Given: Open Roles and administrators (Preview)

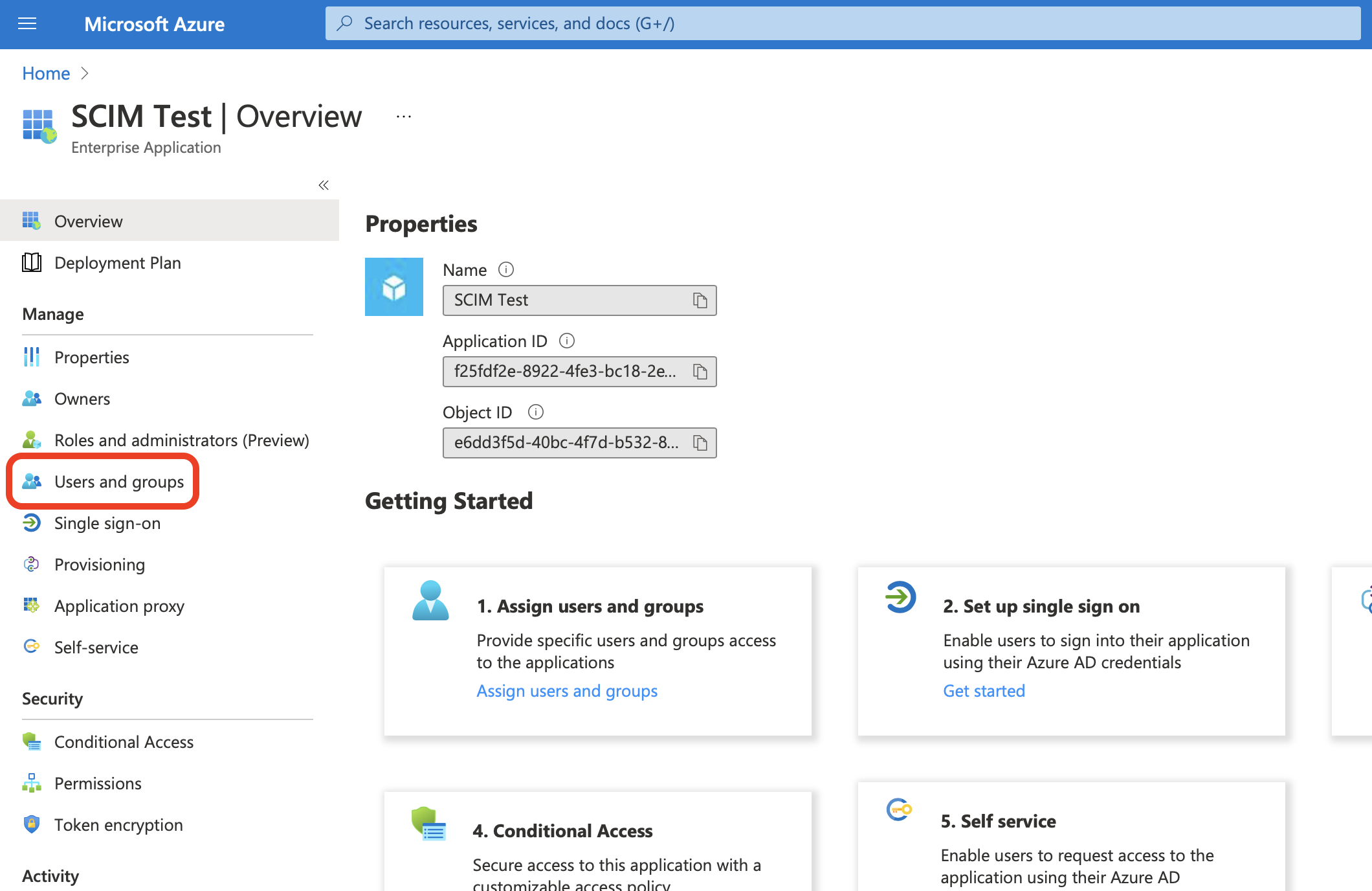Looking at the screenshot, I should point(170,440).
